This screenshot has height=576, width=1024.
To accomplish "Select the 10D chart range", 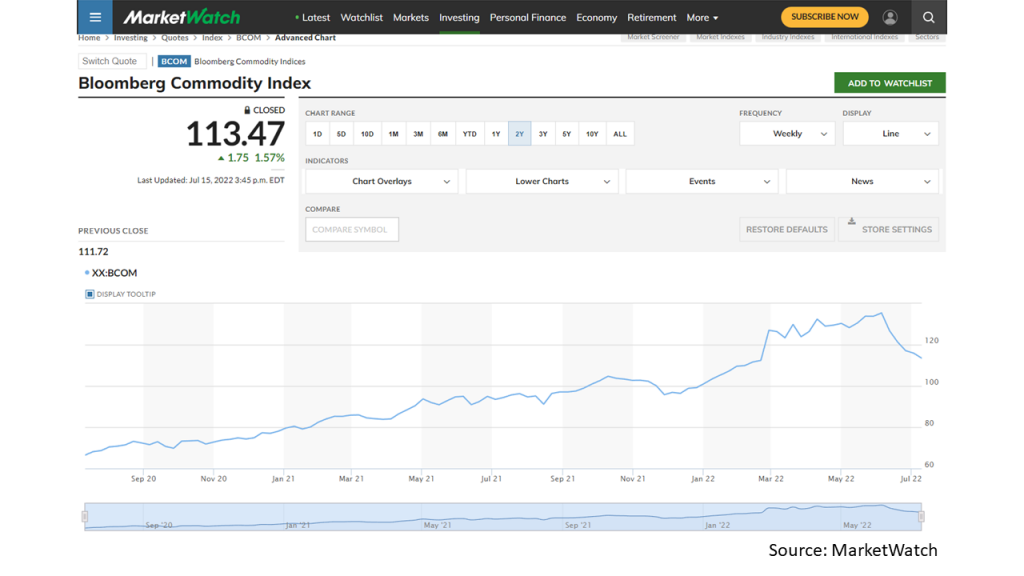I will [x=367, y=134].
